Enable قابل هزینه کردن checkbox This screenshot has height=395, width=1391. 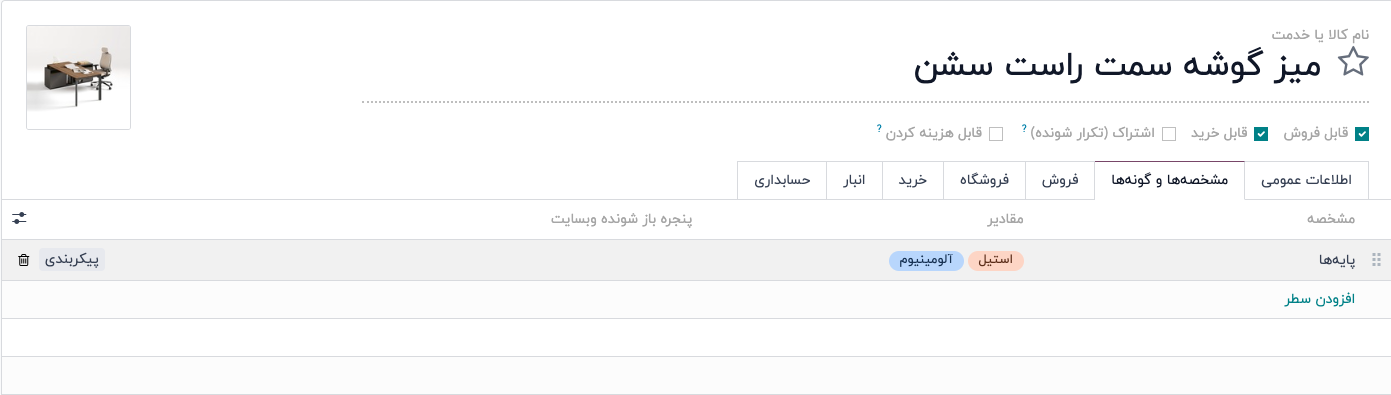click(x=996, y=134)
